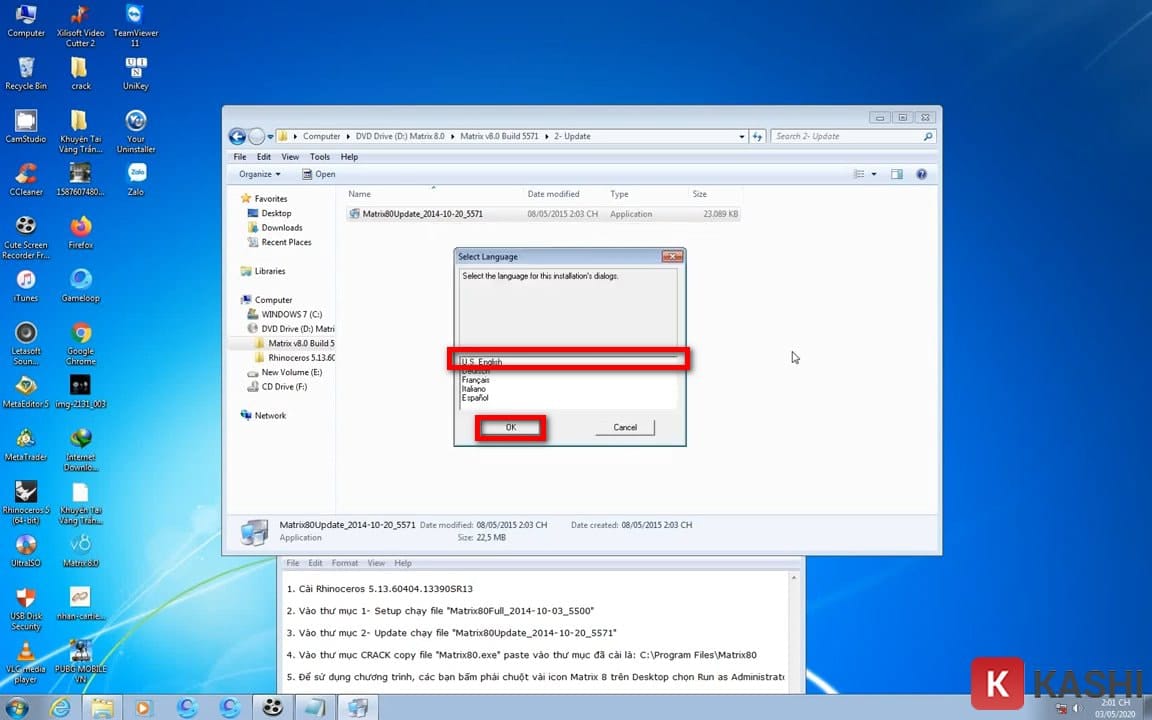Open Firefox desktop shortcut
The height and width of the screenshot is (720, 1152).
[81, 228]
